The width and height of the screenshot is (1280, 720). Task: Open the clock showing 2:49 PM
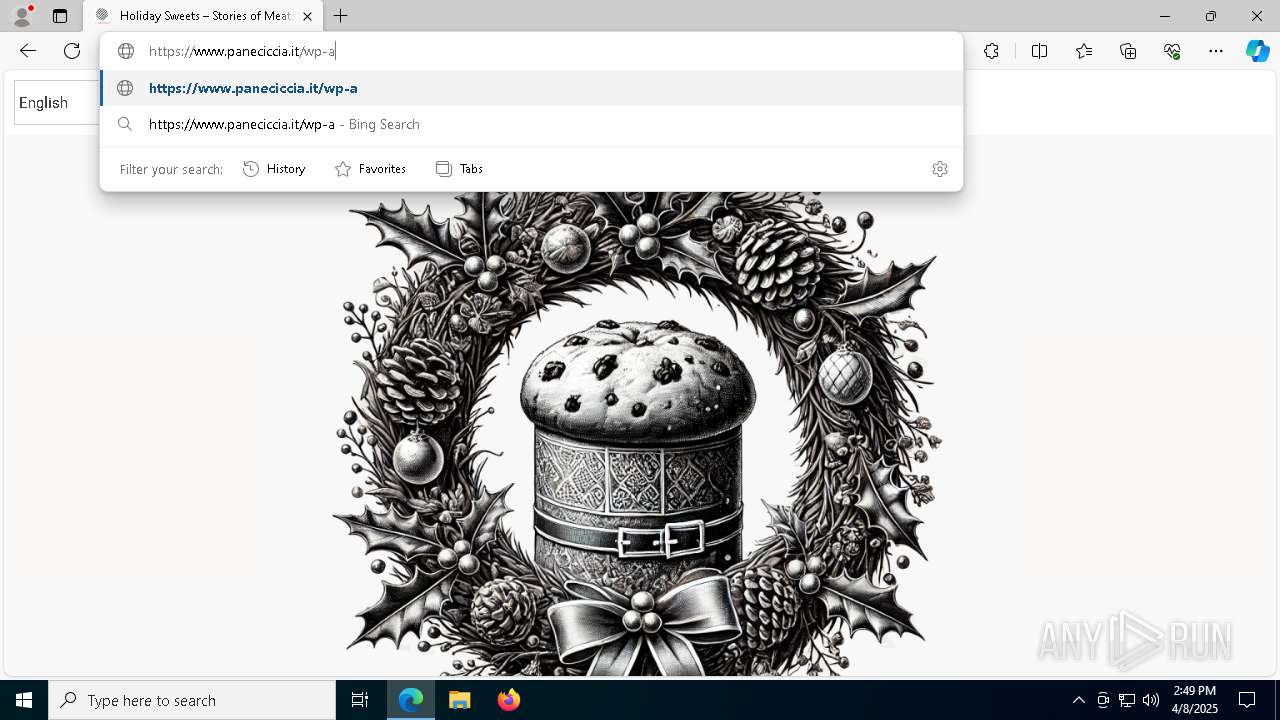coord(1194,700)
